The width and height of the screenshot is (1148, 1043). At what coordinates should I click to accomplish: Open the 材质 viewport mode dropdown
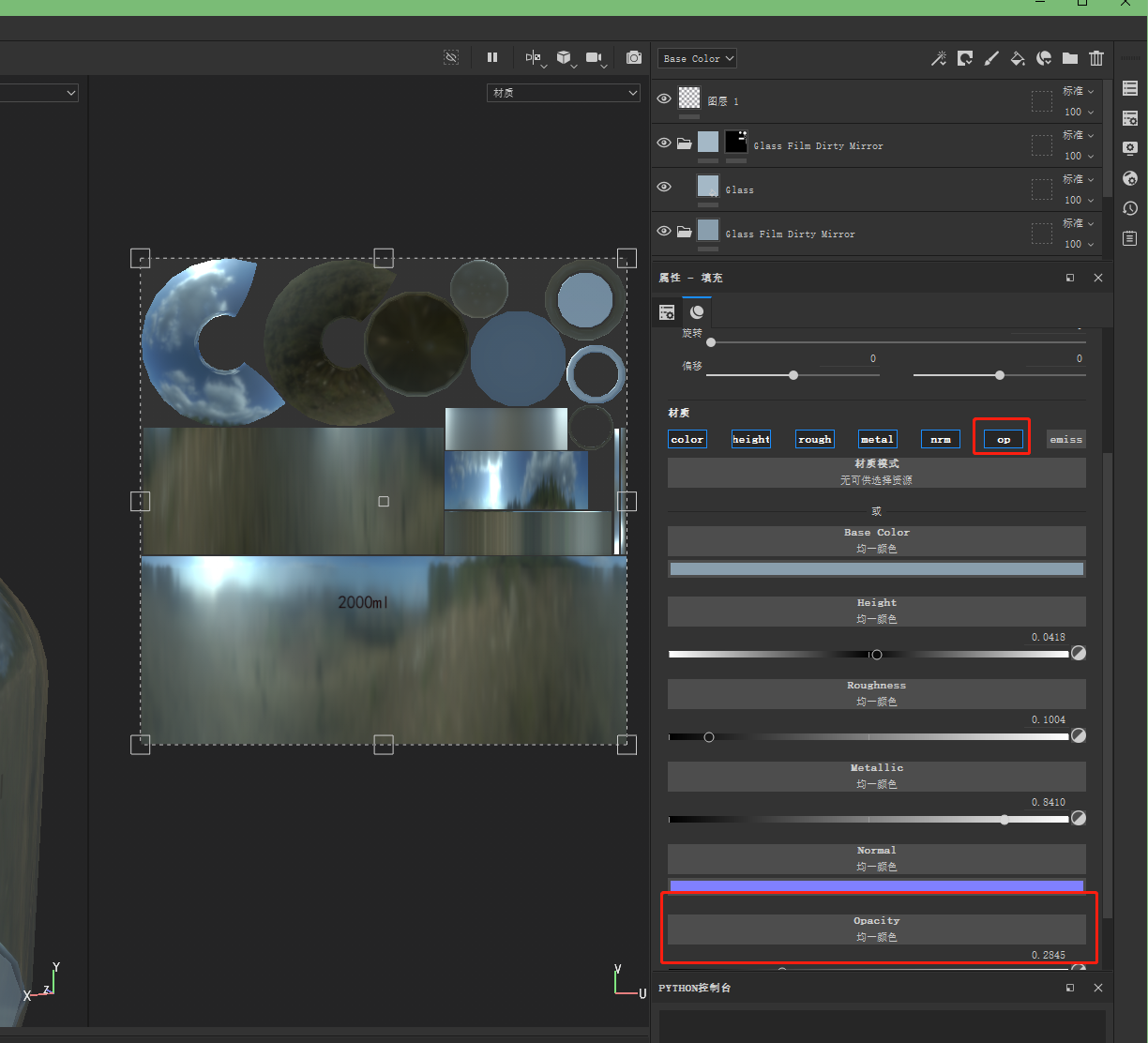click(x=563, y=93)
